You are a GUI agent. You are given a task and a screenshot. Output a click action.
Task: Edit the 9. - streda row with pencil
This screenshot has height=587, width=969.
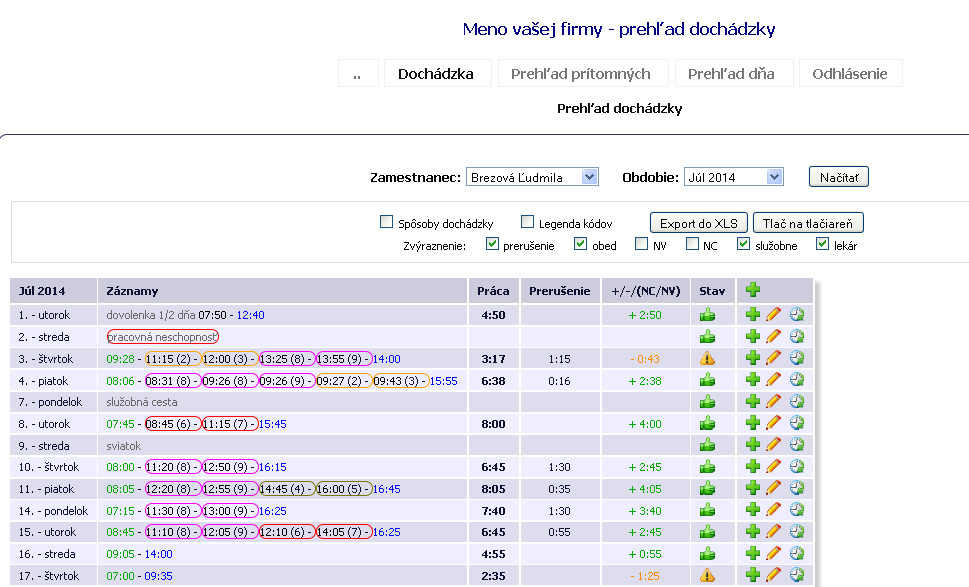point(773,445)
